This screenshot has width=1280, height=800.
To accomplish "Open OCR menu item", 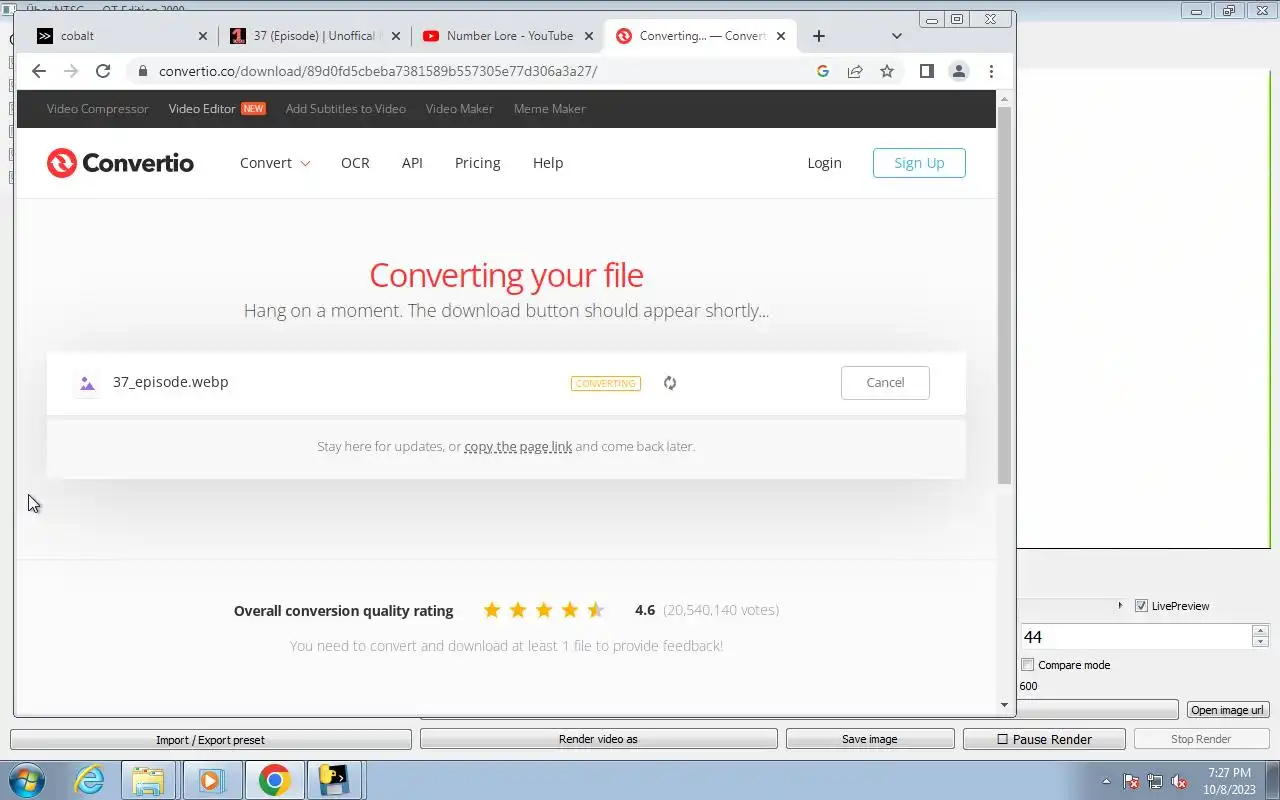I will coord(355,163).
